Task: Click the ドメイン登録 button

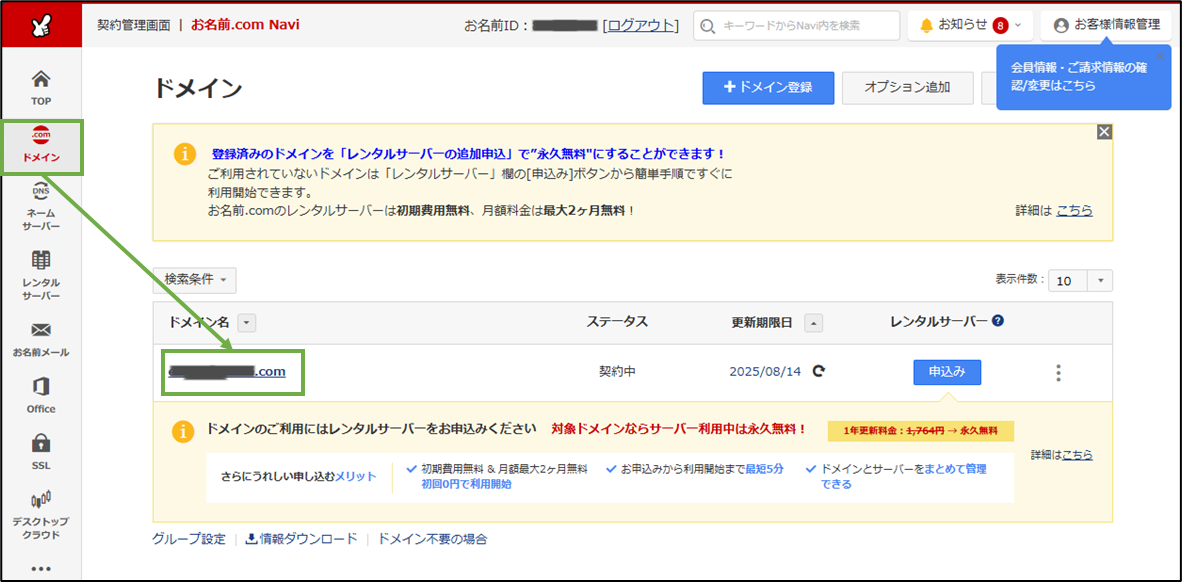Action: pos(768,87)
